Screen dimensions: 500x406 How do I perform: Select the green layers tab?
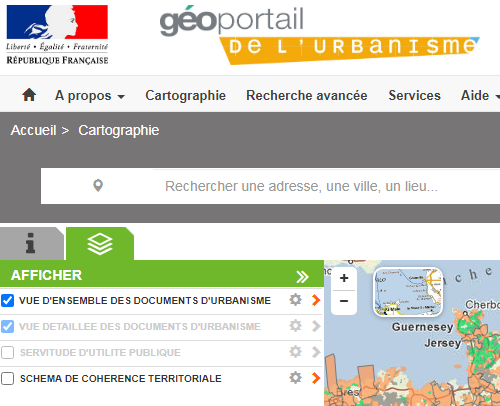(100, 244)
